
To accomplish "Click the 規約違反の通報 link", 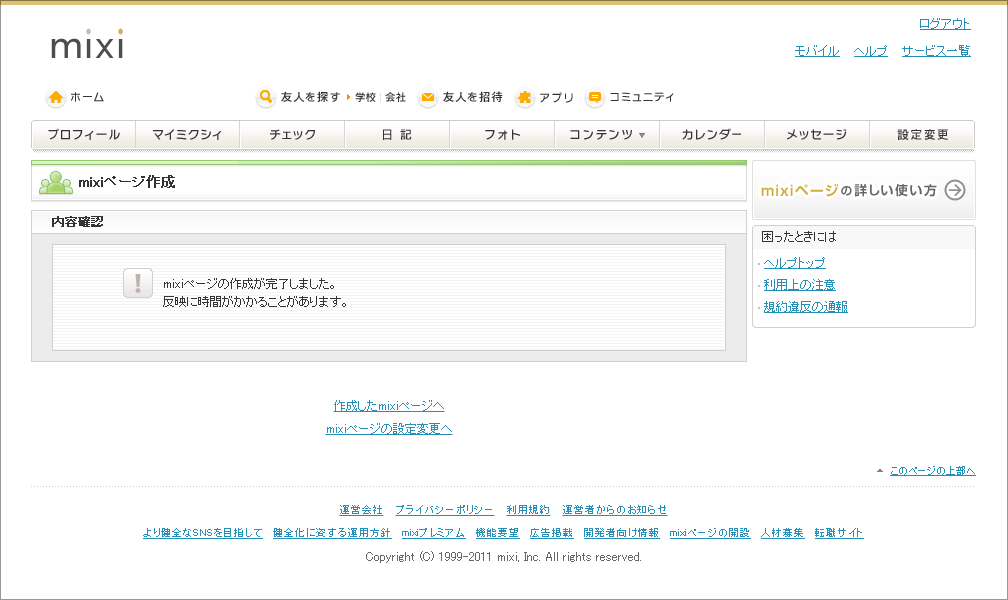I will tap(806, 307).
